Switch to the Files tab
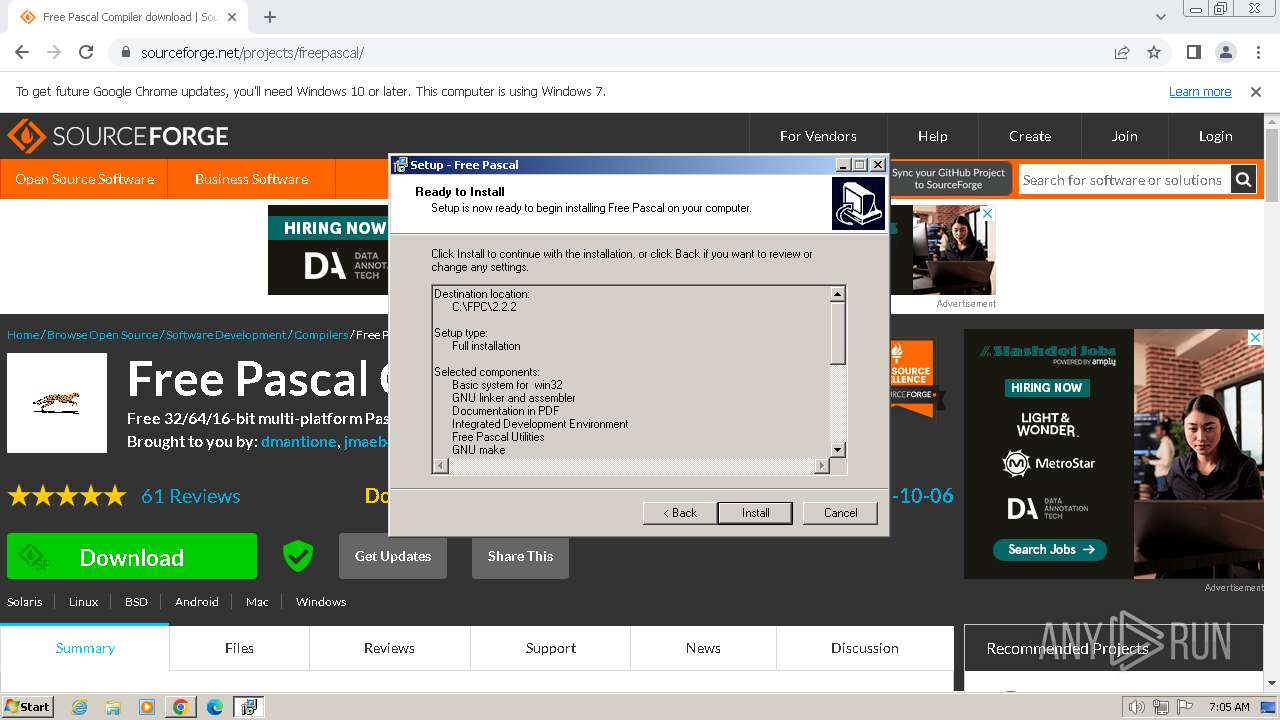This screenshot has height=720, width=1280. [239, 648]
